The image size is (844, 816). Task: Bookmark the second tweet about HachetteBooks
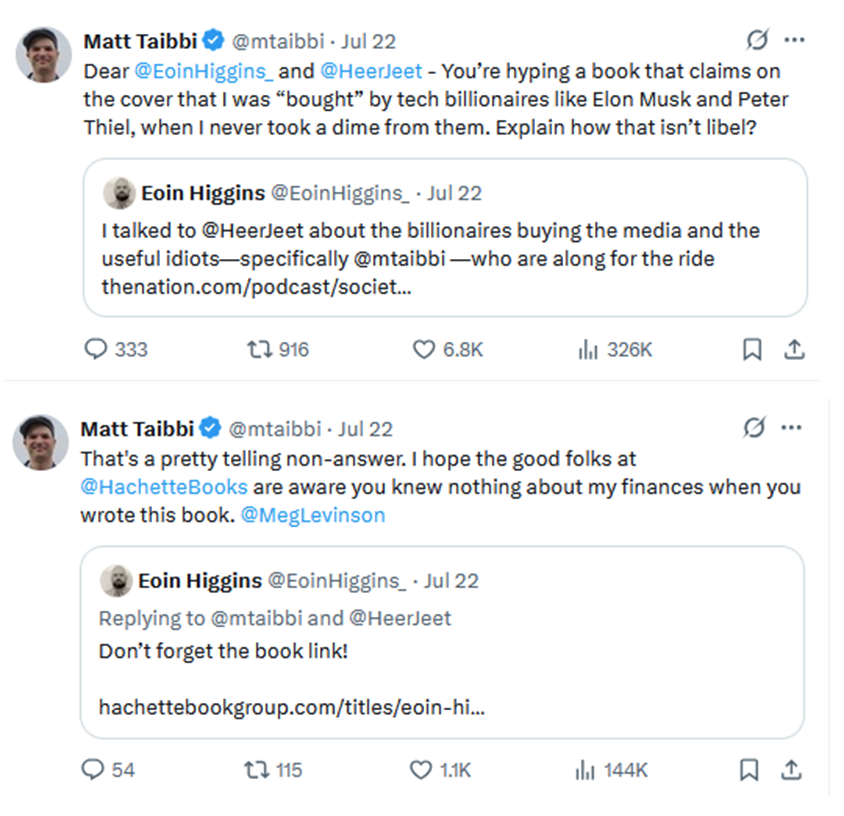(749, 769)
